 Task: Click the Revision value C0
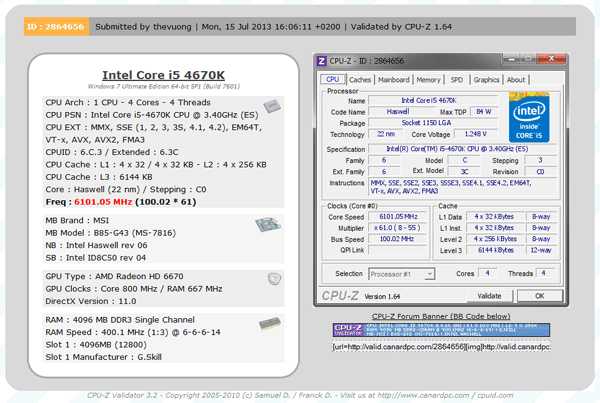point(540,171)
